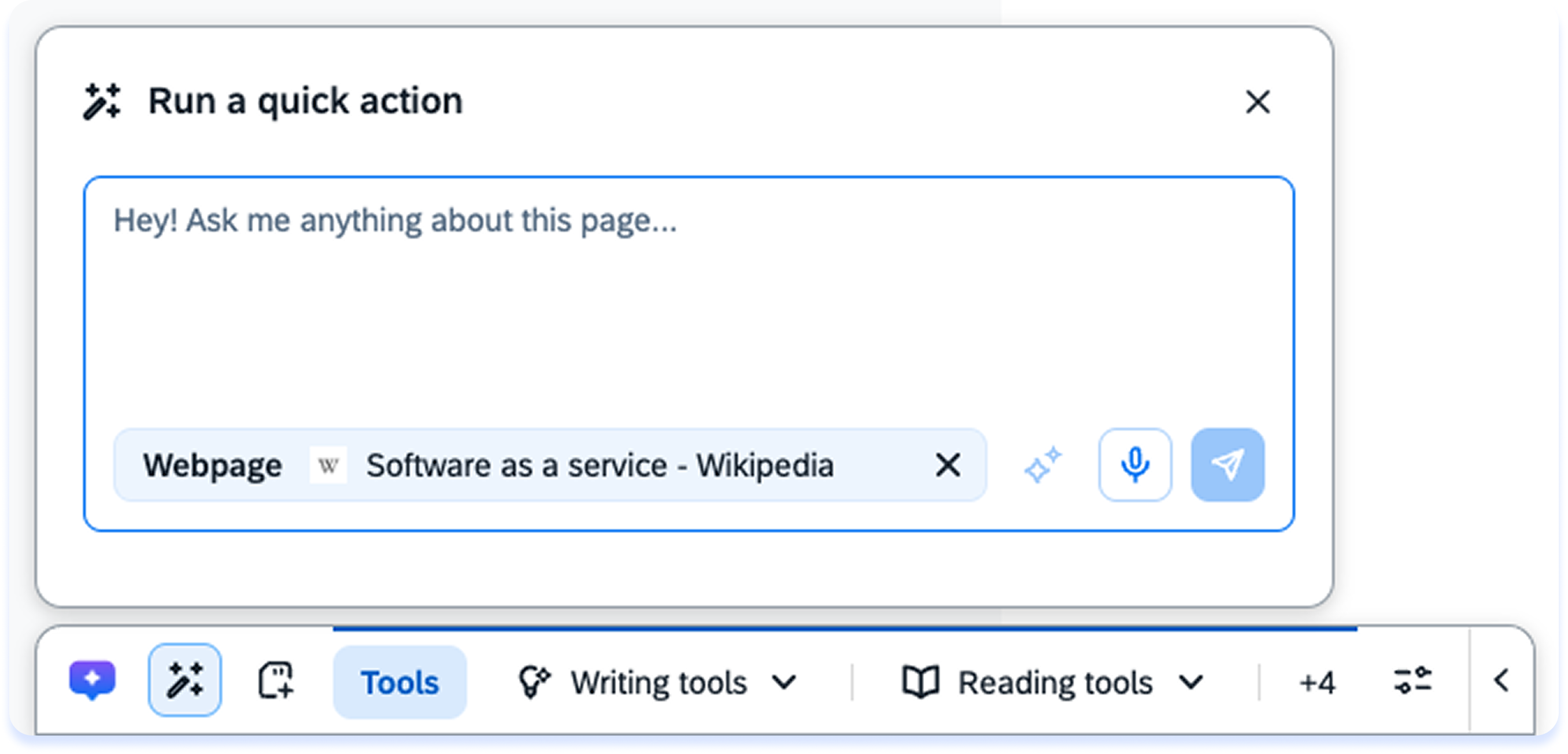This screenshot has height=754, width=1568.
Task: Close the Run a quick action panel
Action: click(1258, 102)
